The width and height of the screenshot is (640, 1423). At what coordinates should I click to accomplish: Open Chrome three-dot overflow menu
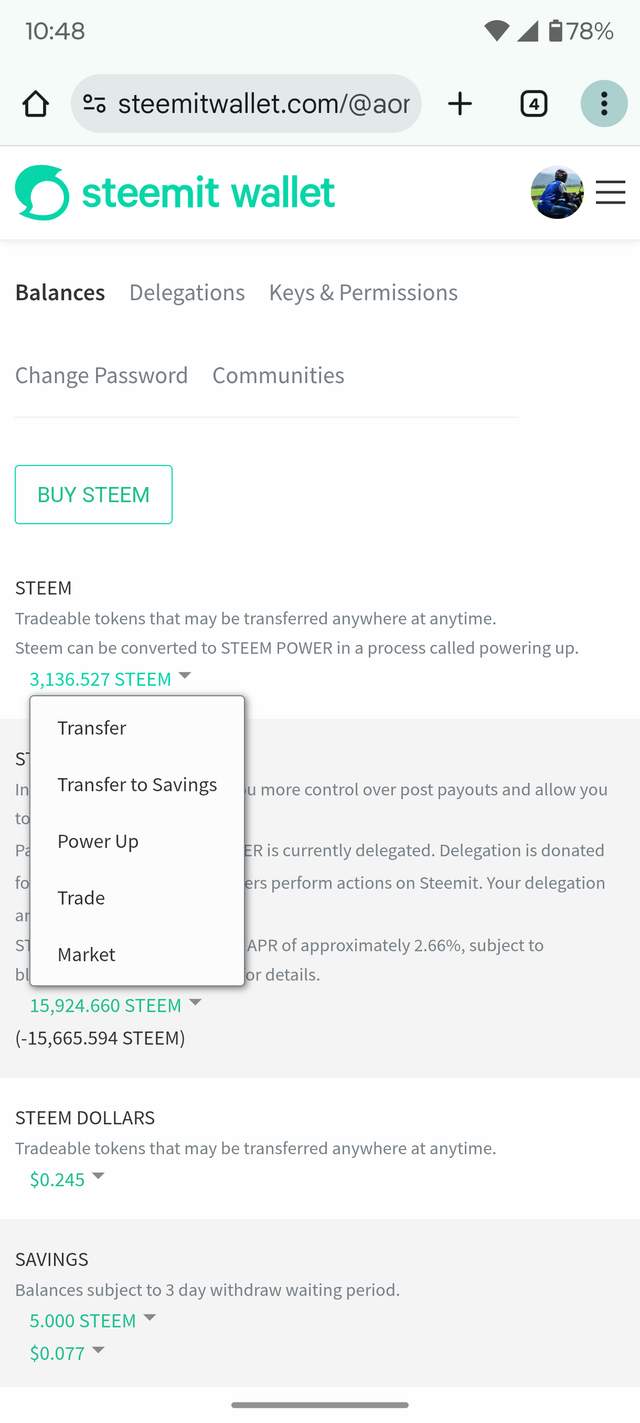tap(604, 104)
